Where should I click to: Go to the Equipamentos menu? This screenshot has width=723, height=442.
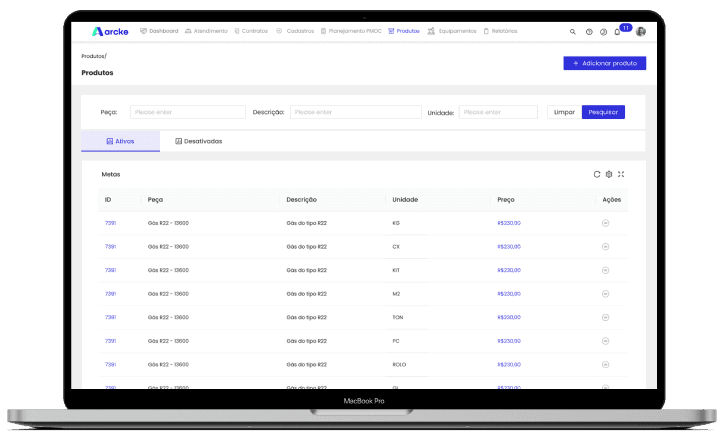tap(451, 31)
